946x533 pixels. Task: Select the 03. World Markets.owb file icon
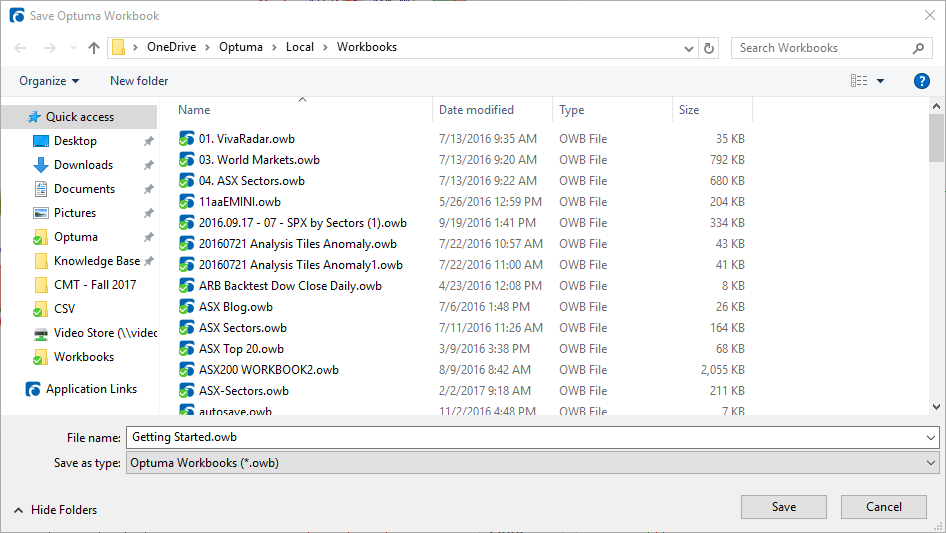tap(186, 160)
